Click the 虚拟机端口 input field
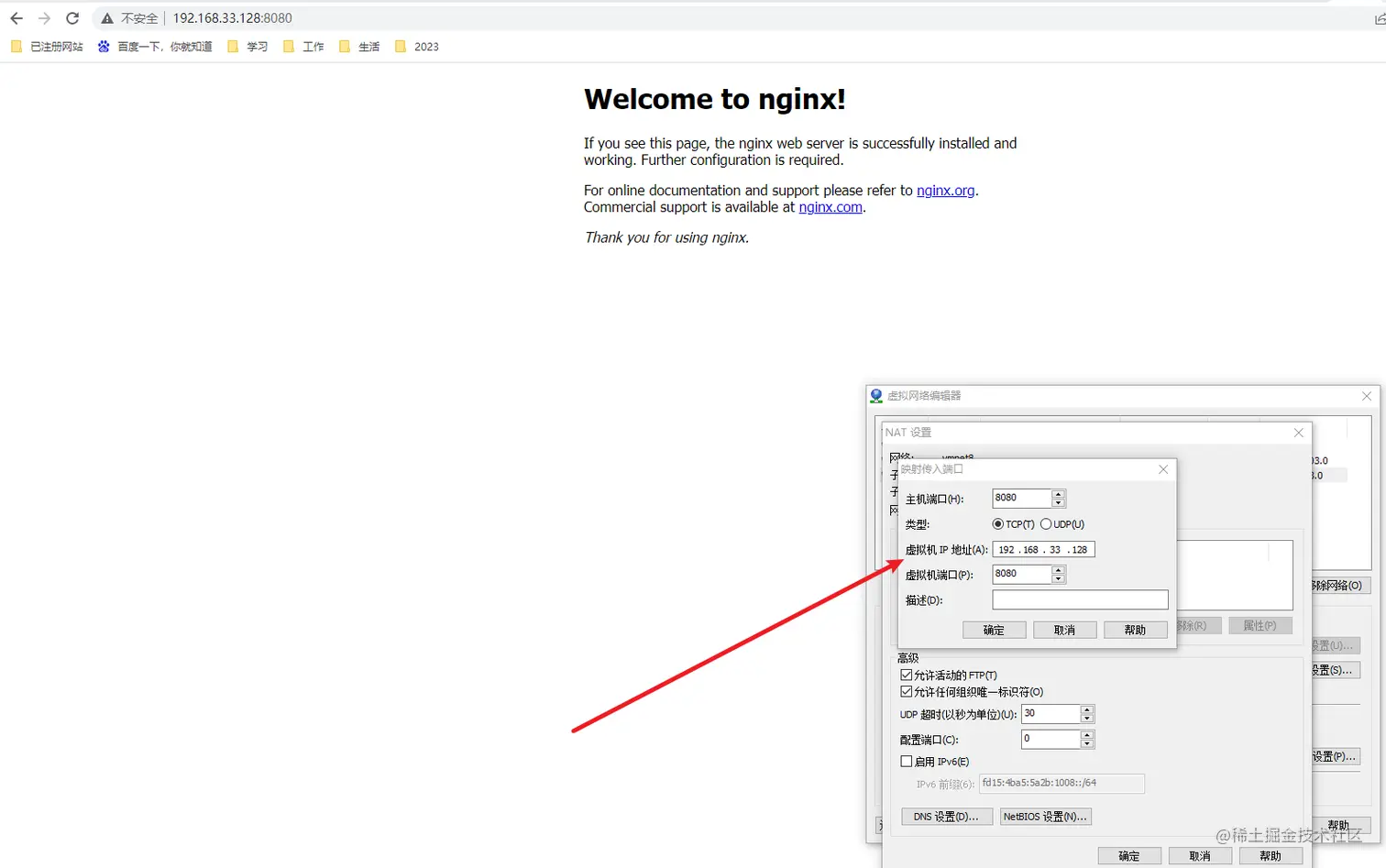The height and width of the screenshot is (868, 1386). tap(1021, 574)
